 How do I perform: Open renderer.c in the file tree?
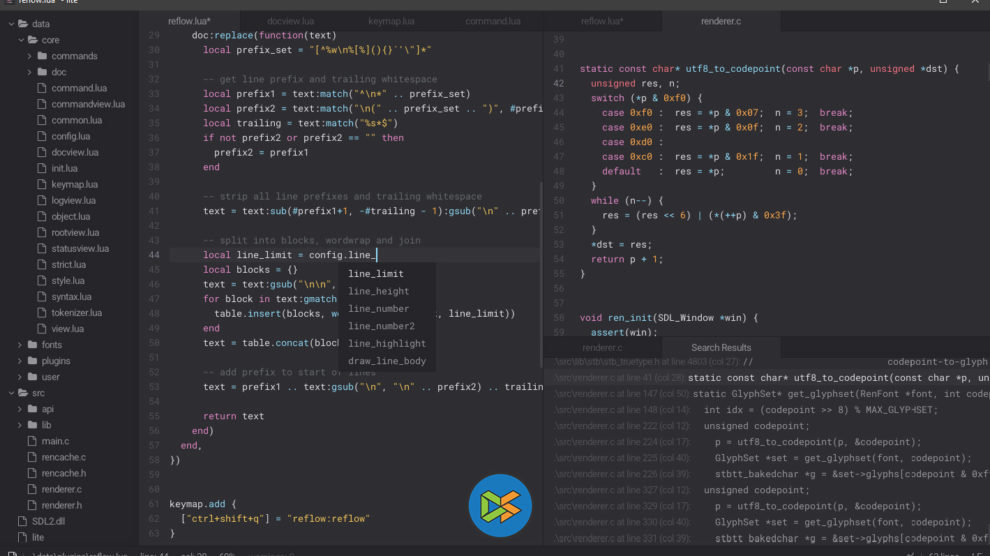(x=62, y=490)
